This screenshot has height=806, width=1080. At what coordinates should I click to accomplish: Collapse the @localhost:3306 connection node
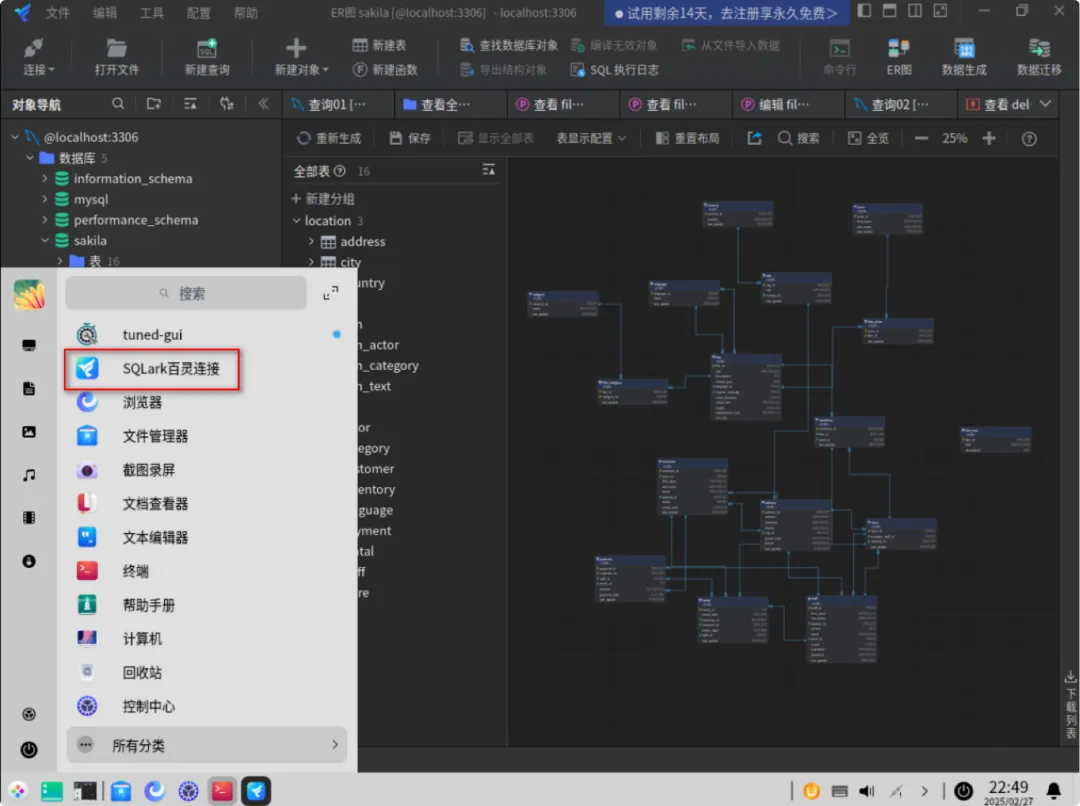pos(15,137)
